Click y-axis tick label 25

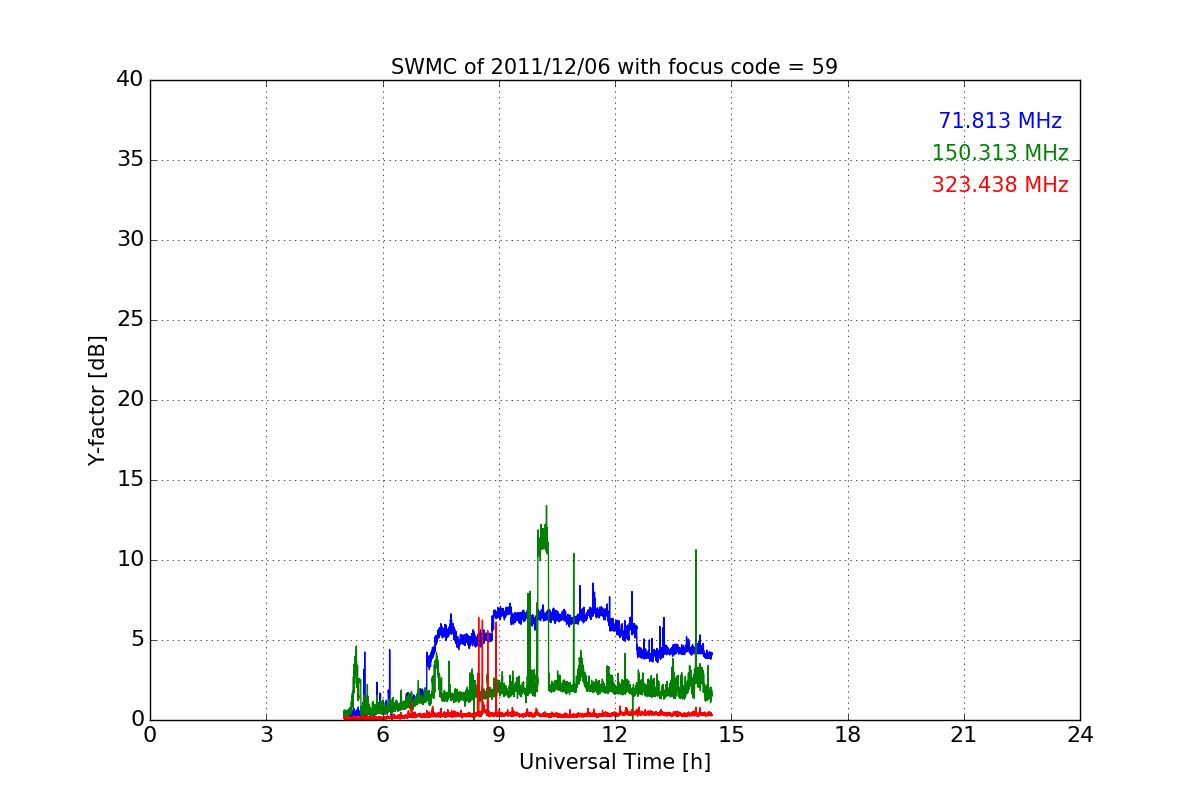130,320
